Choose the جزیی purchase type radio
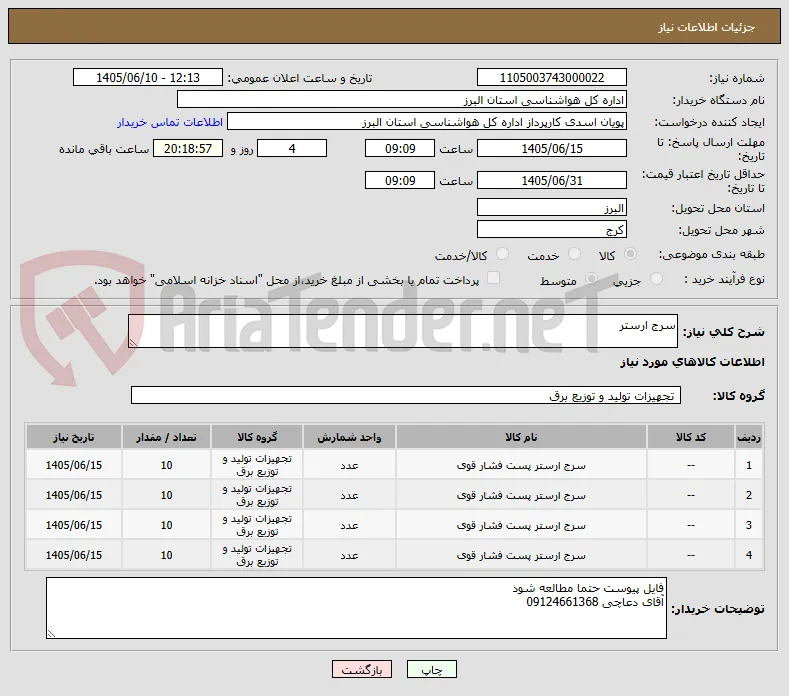 pos(656,278)
